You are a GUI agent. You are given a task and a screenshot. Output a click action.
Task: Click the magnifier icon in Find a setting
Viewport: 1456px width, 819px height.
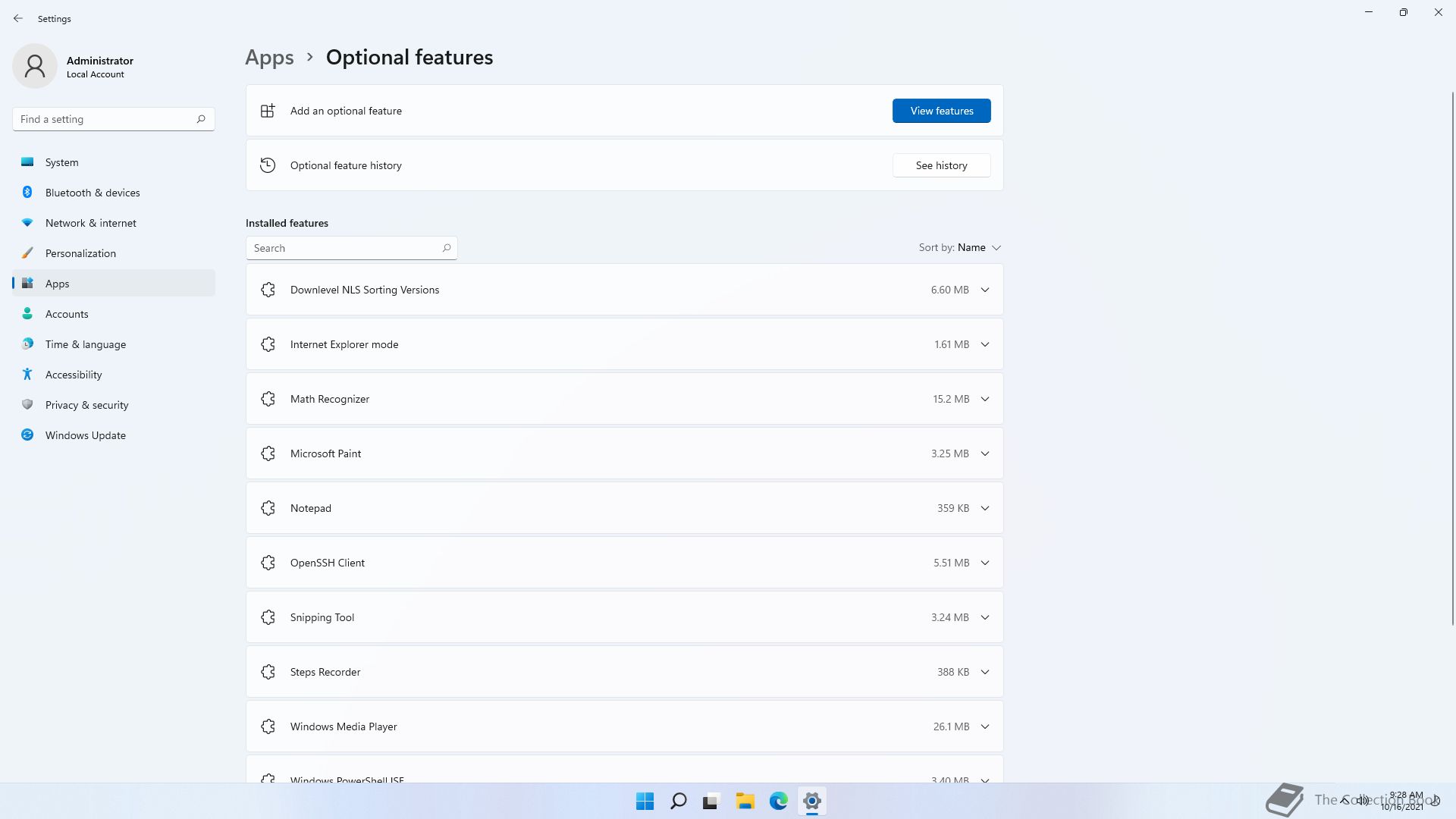(201, 119)
